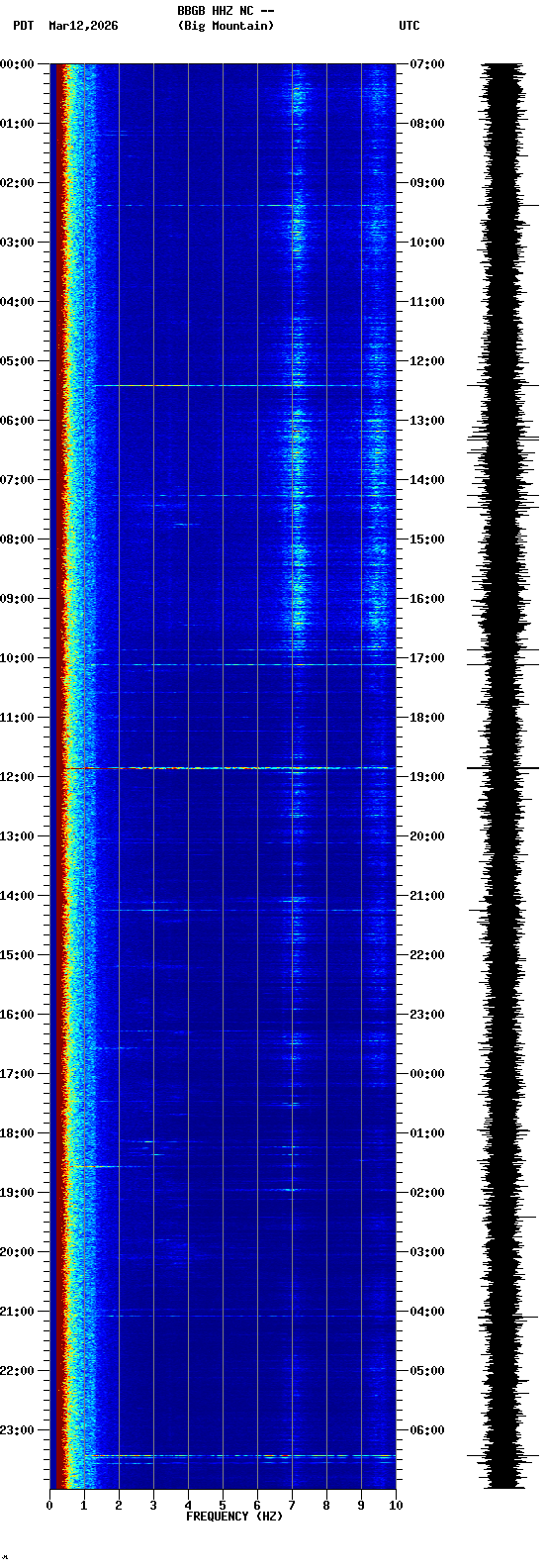Click the frequency axis tick '0'
Viewport: 546px width, 1568px height.
[49, 1506]
